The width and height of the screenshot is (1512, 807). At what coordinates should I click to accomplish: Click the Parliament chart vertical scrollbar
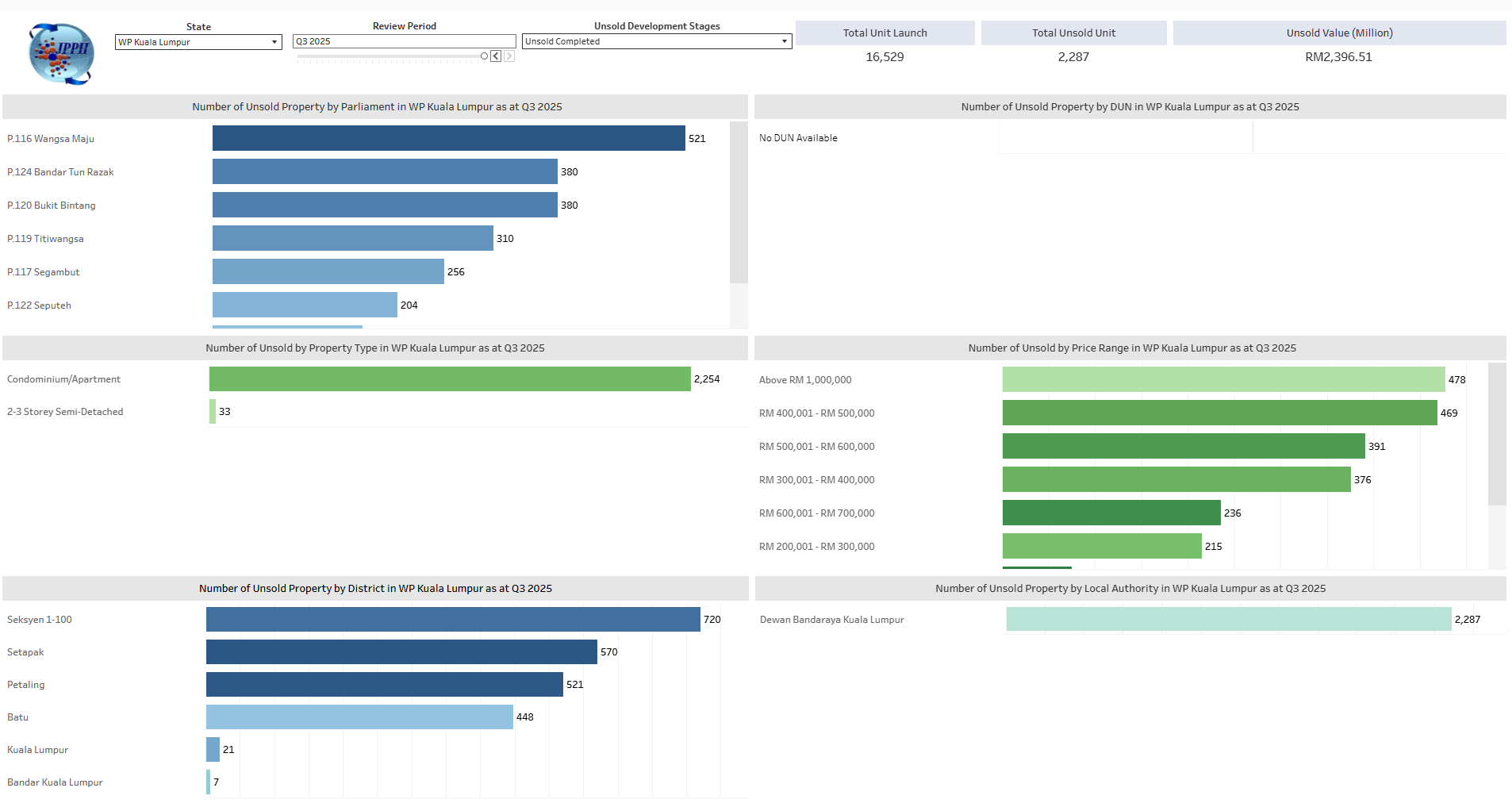pos(738,203)
